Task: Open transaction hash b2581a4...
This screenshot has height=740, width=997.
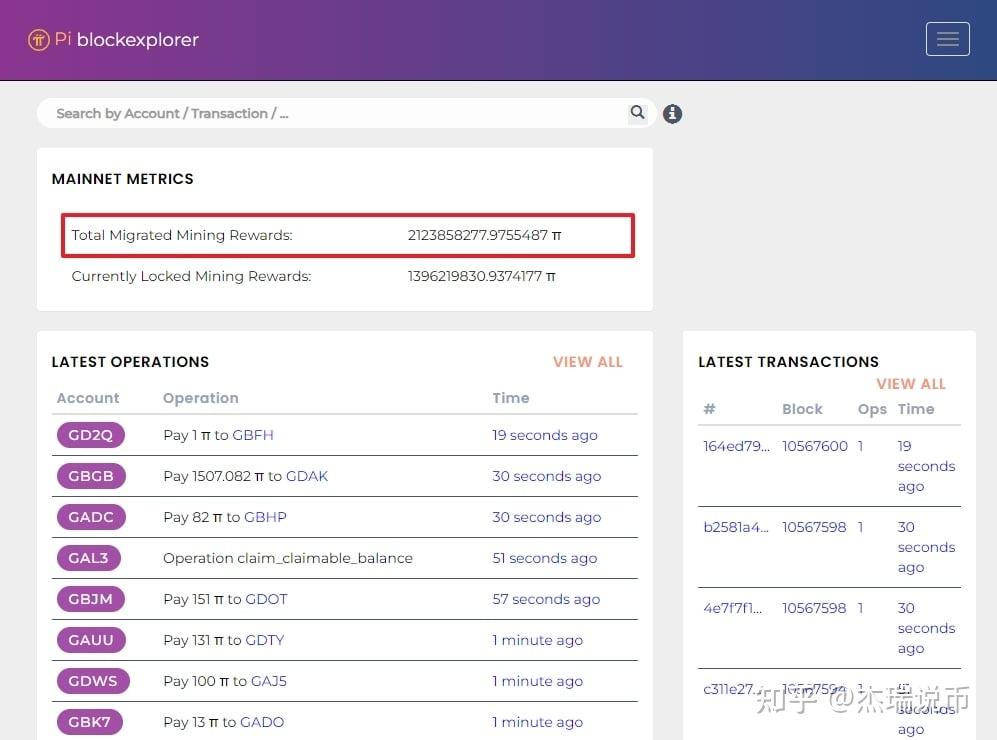Action: point(736,527)
